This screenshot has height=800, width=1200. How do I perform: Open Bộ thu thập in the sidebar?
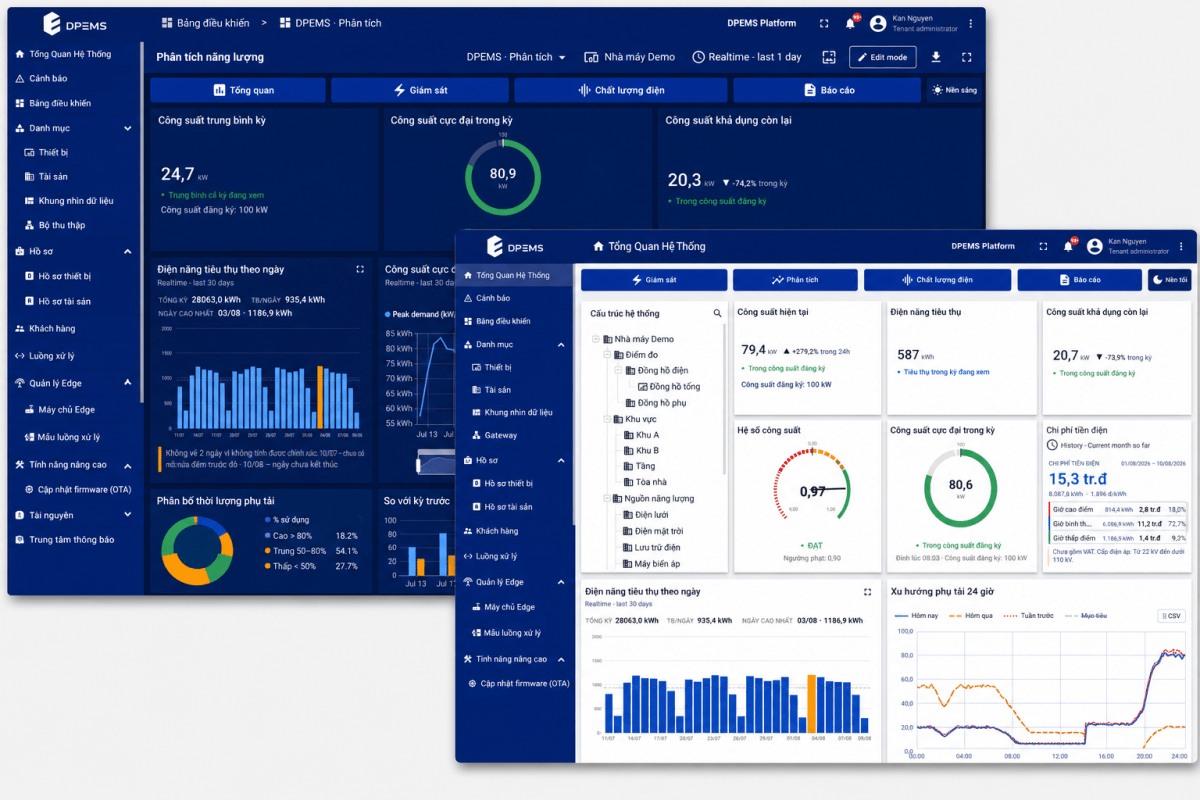pos(62,225)
